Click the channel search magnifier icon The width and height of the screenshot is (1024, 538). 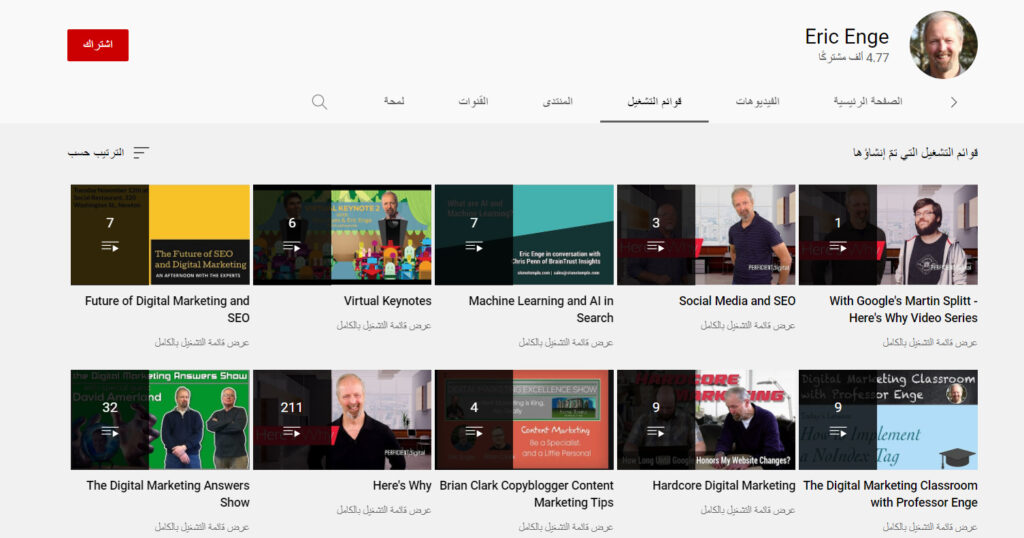point(319,102)
